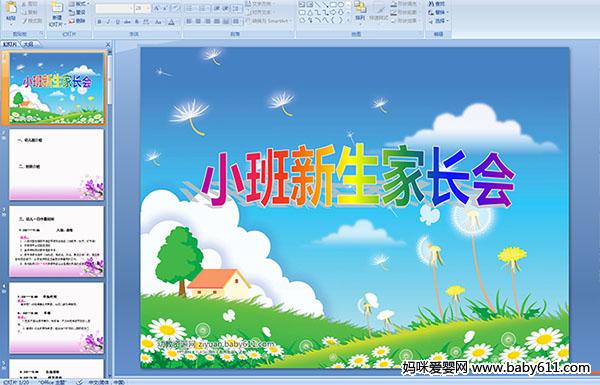Open the font size dropdown

coord(148,8)
